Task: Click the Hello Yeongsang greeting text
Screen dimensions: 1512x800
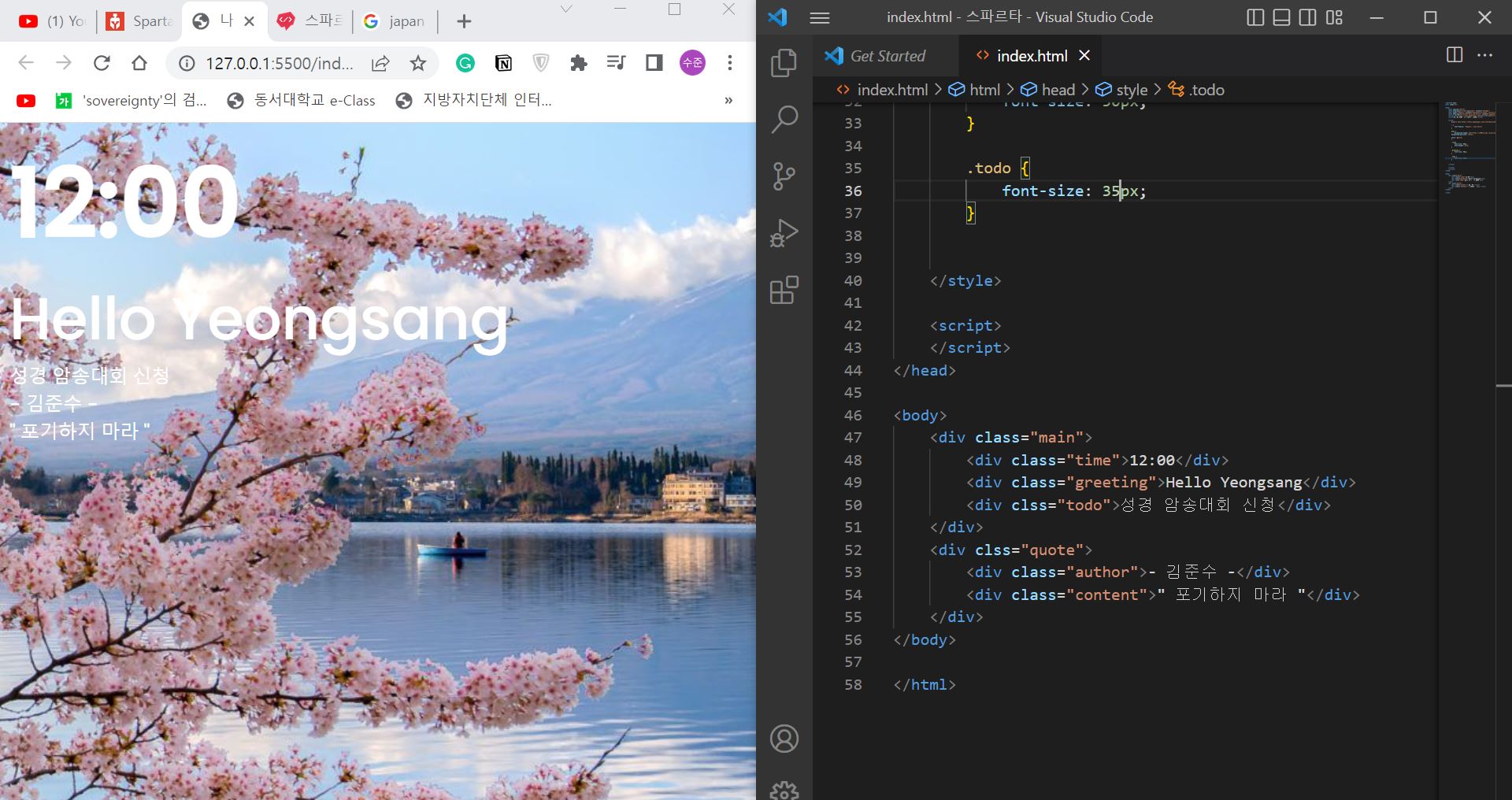Action: click(x=260, y=321)
